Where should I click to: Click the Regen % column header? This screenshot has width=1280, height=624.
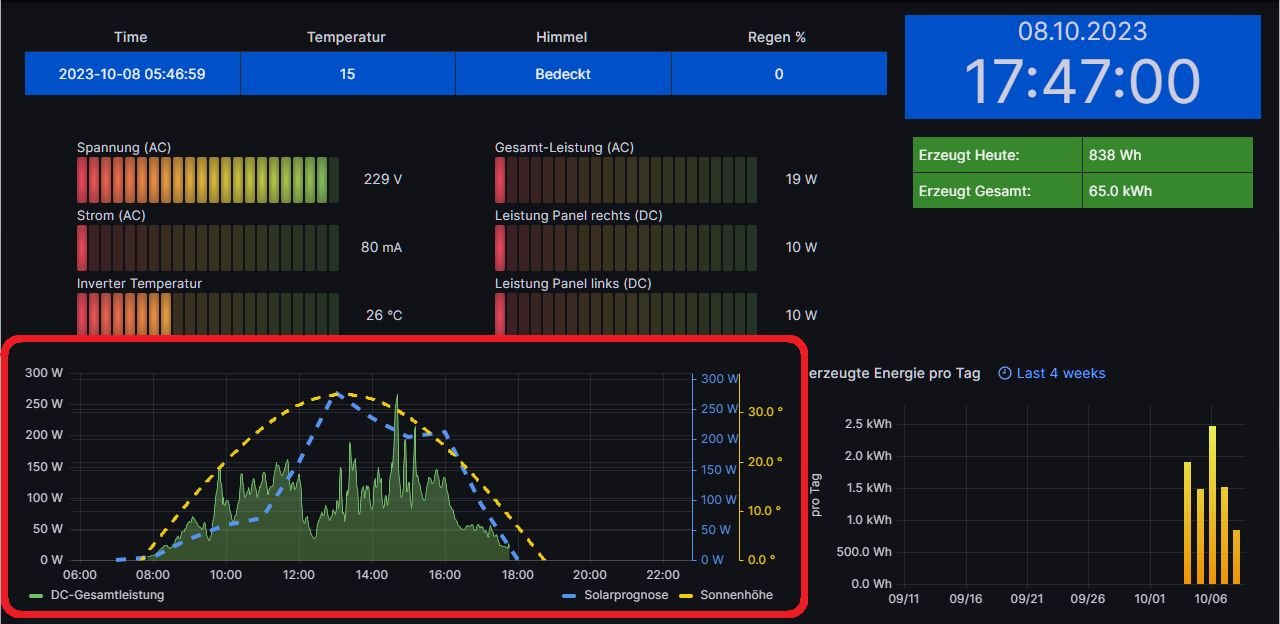(777, 37)
